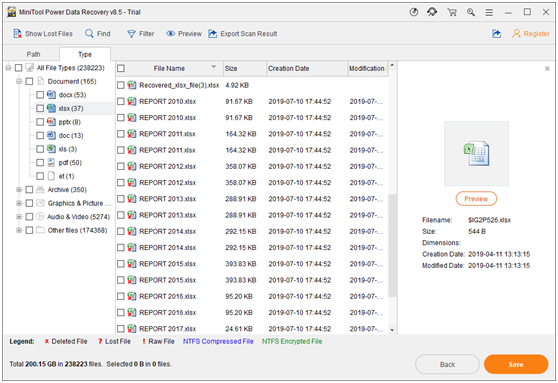Open the hamburger menu icon
558x383 pixels.
tap(489, 12)
